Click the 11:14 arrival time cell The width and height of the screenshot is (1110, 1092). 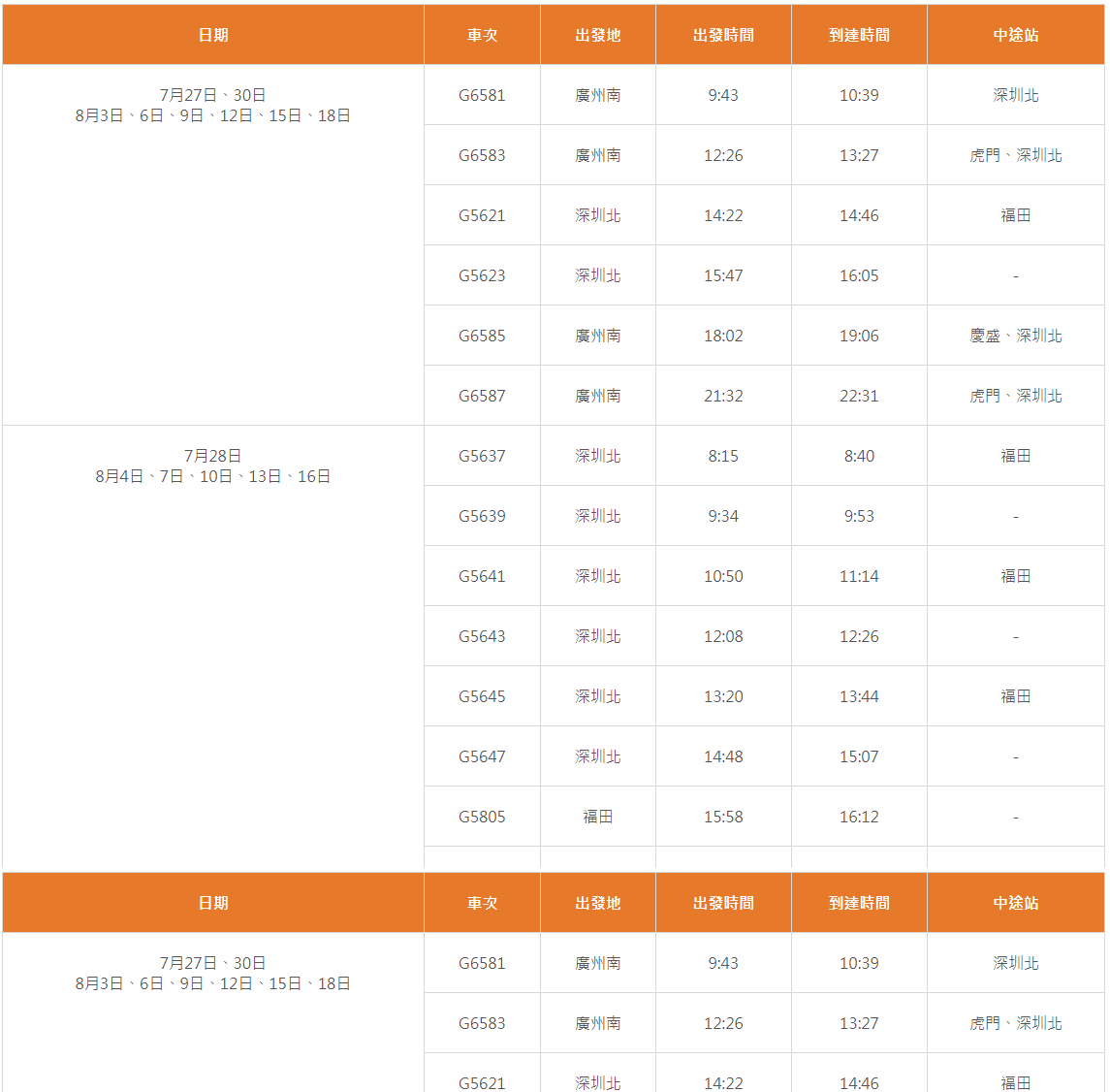click(859, 576)
